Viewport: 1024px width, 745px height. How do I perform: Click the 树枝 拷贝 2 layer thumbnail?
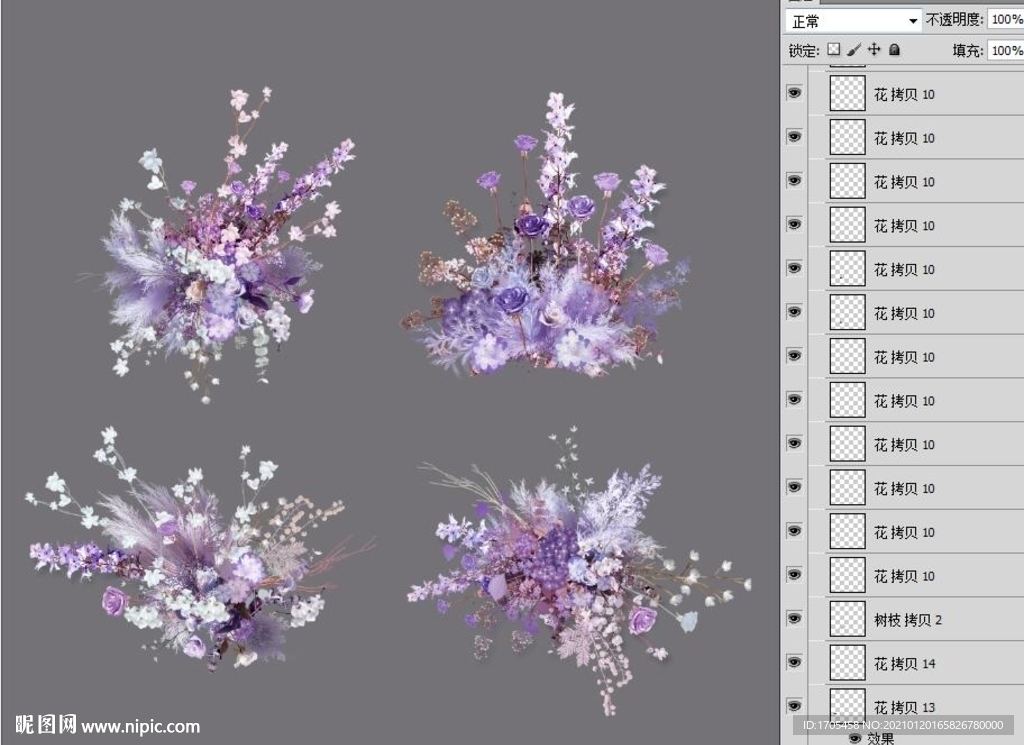[x=848, y=619]
